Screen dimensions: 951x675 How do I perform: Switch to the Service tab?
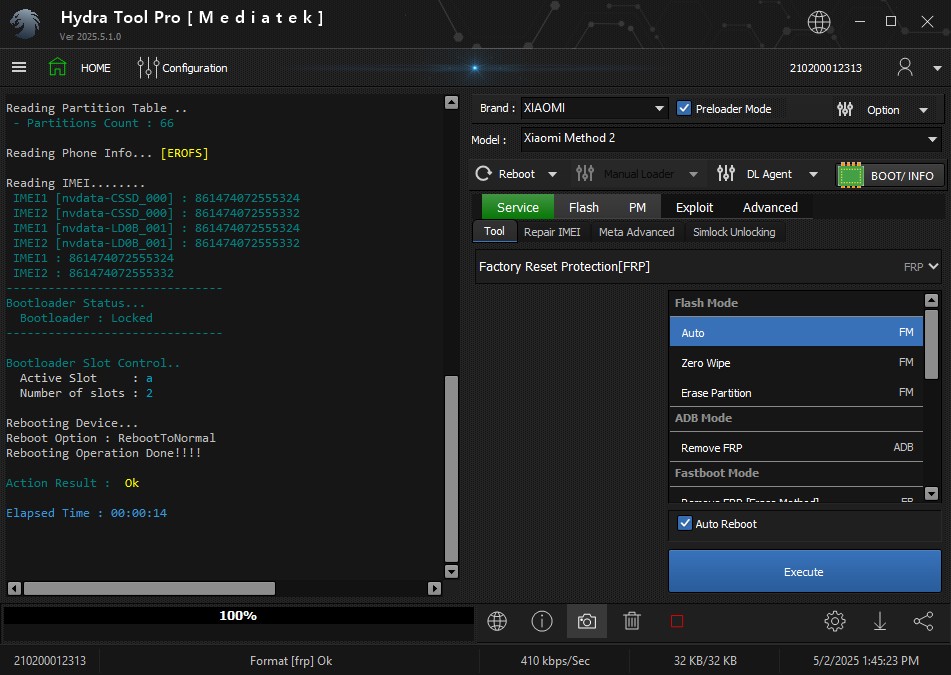click(x=517, y=207)
